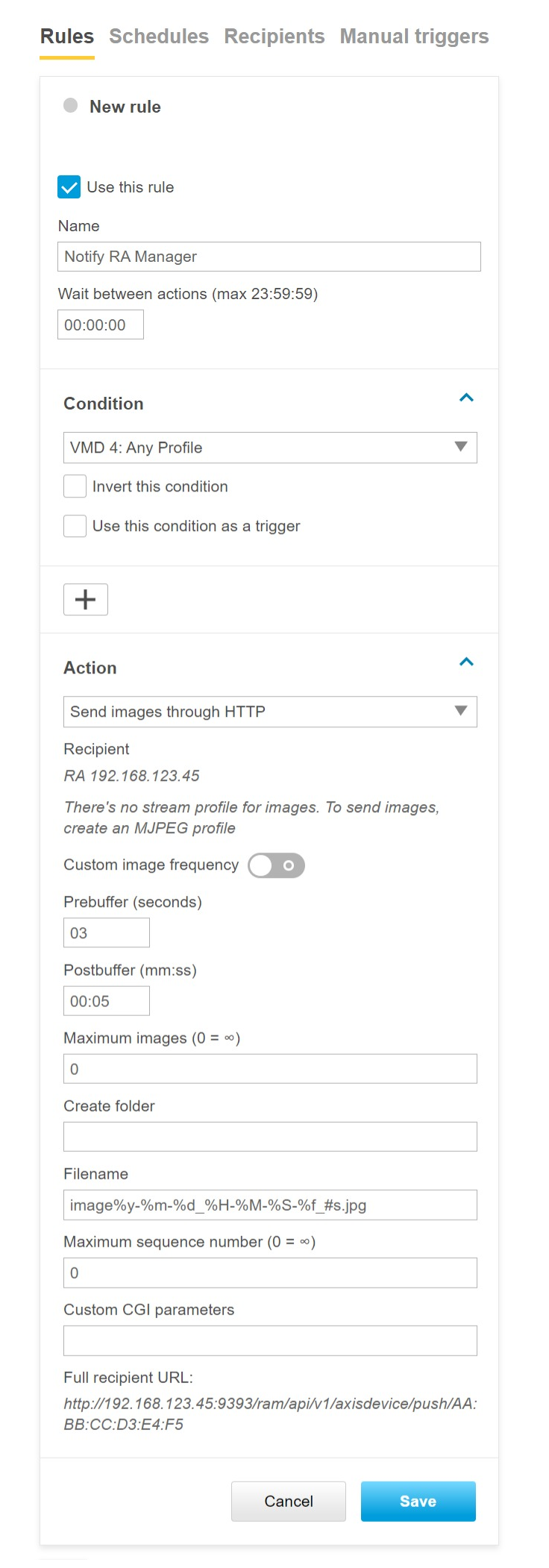
Task: Focus the Custom CGI parameters field
Action: pos(270,1340)
